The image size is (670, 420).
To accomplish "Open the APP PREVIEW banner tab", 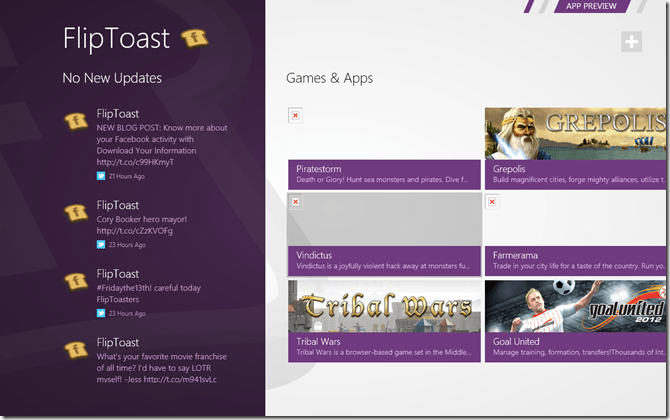I will (x=593, y=6).
